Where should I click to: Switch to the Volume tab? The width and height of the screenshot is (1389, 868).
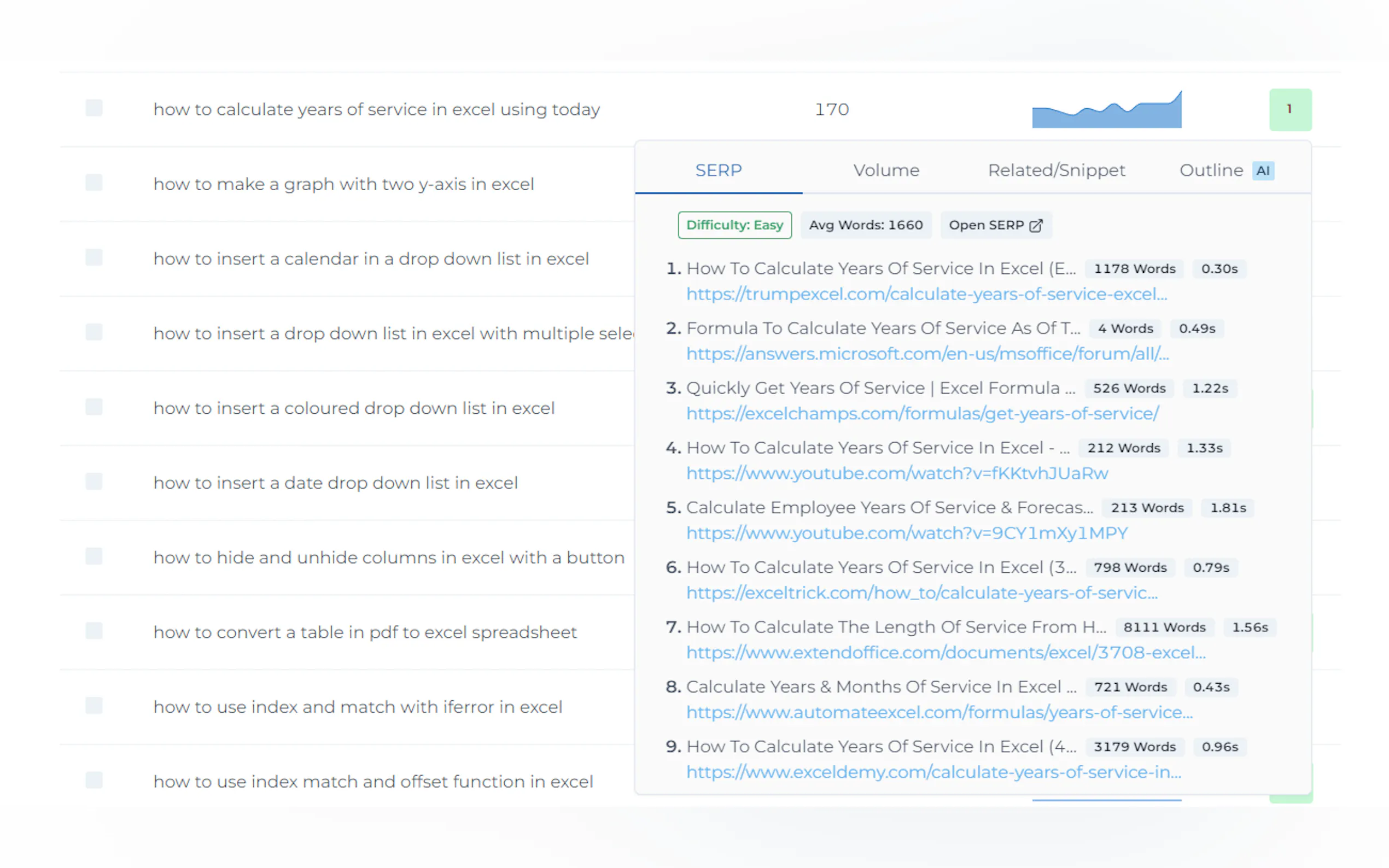coord(886,170)
